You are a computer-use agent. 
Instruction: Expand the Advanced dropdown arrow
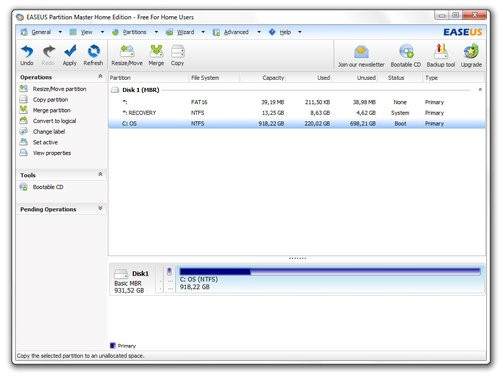pos(259,32)
